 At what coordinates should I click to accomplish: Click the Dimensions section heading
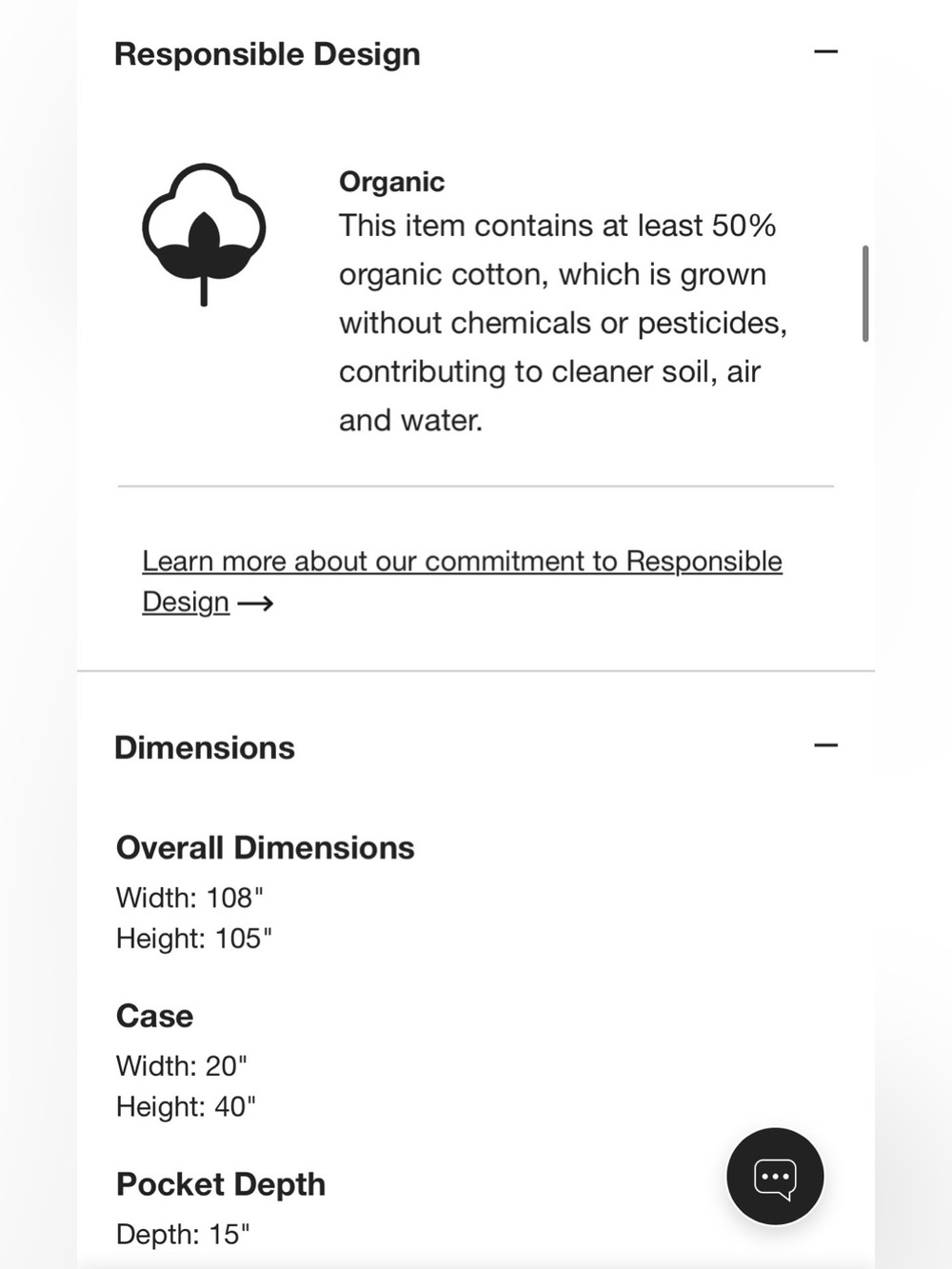tap(205, 747)
